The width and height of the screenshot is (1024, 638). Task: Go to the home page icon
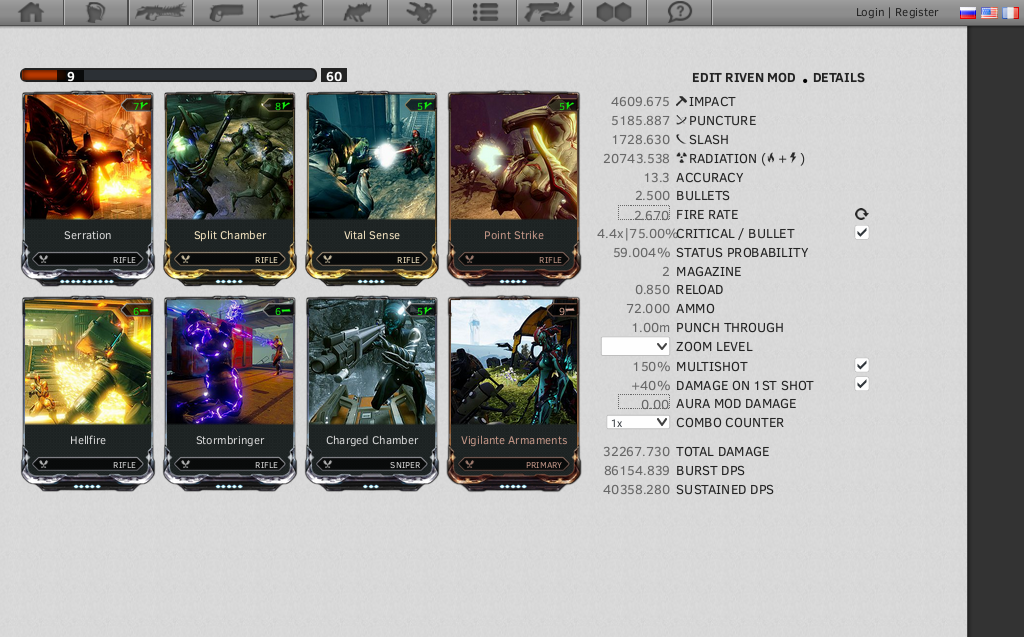tap(31, 12)
